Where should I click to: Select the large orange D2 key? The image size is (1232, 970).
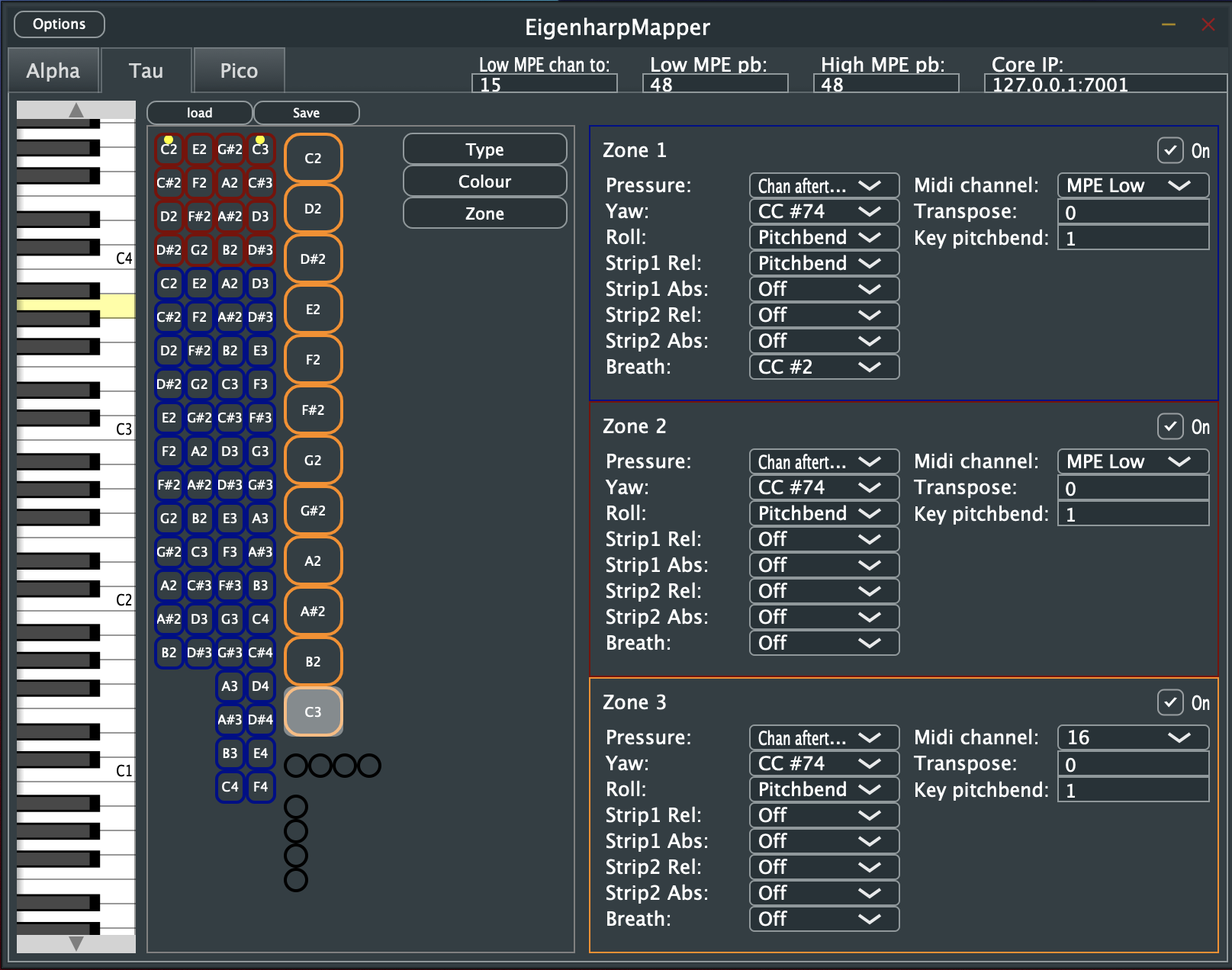pyautogui.click(x=314, y=209)
